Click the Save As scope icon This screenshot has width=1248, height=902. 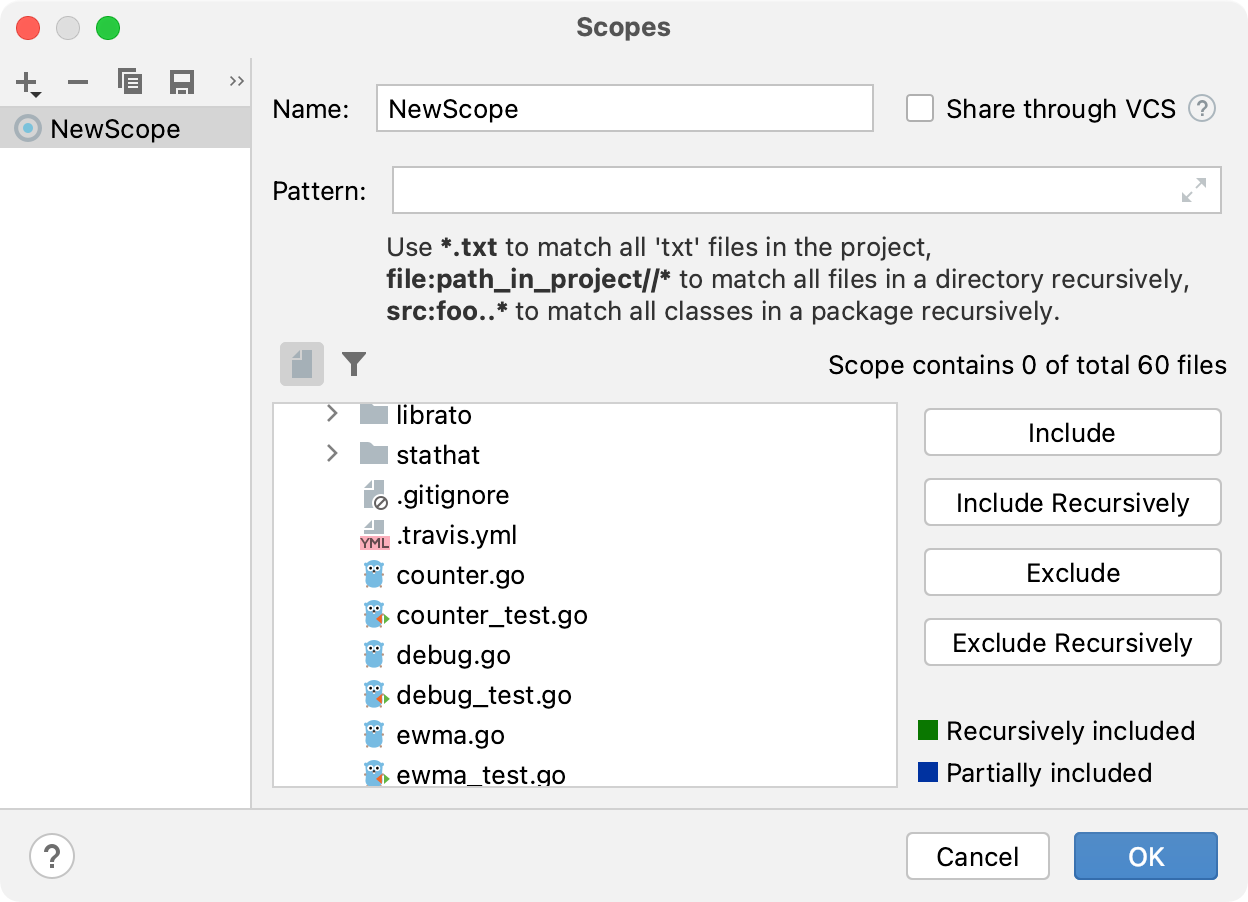click(x=181, y=82)
